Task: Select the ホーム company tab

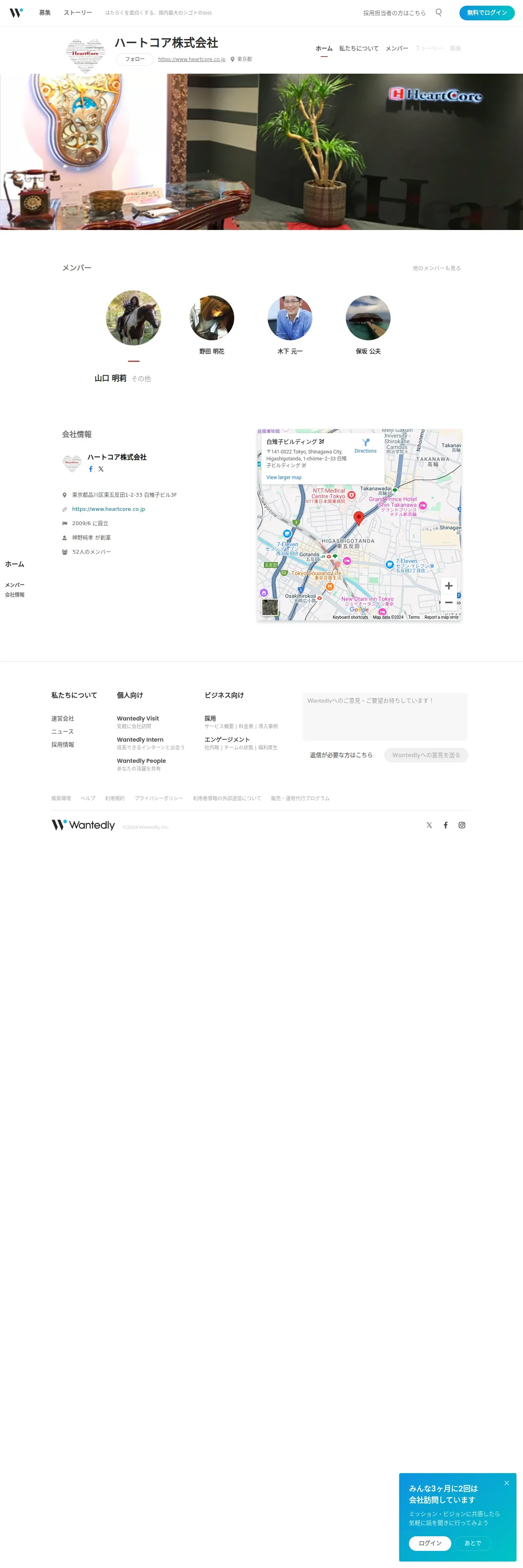Action: [324, 49]
